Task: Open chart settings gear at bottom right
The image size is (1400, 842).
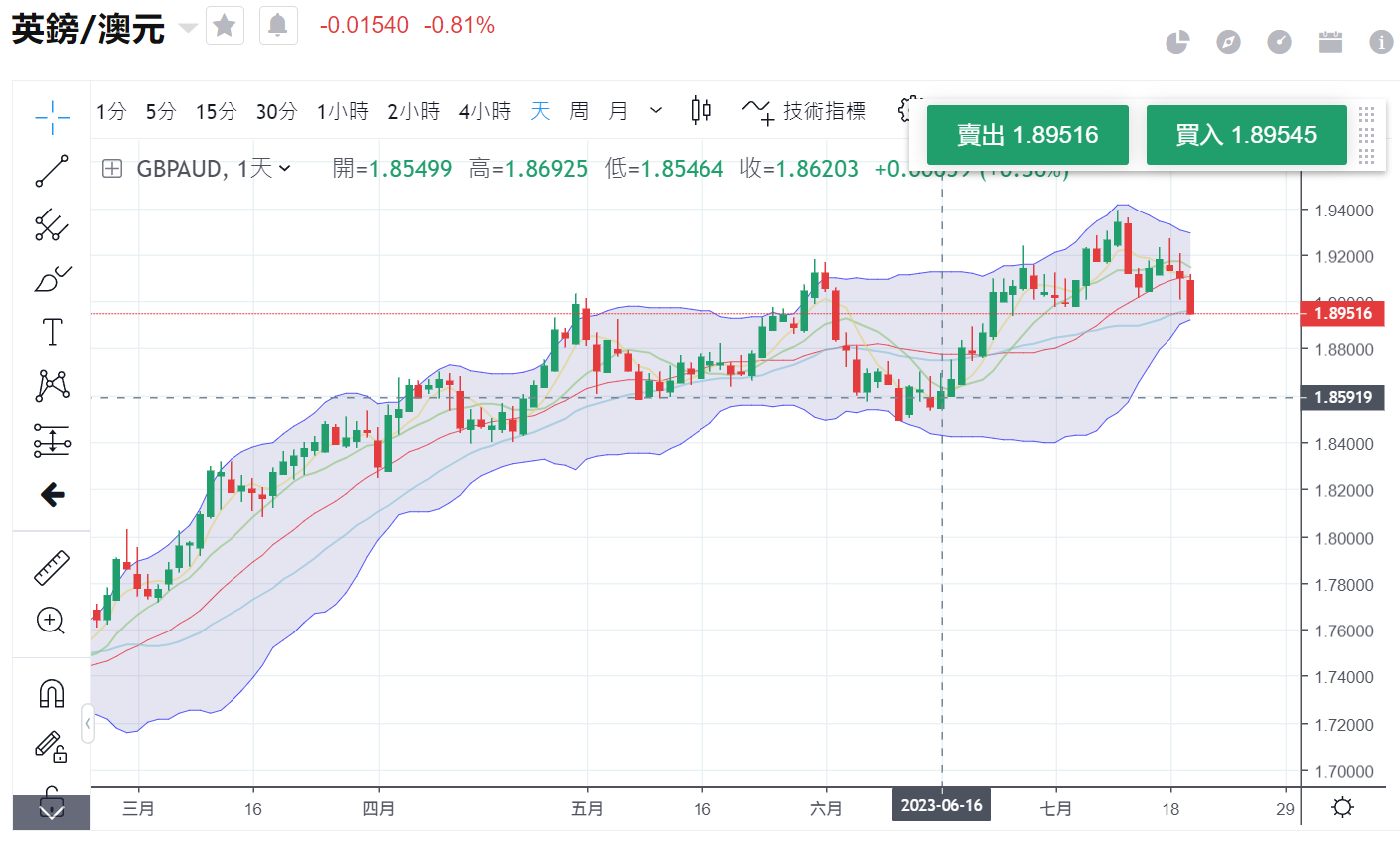Action: point(1343,807)
